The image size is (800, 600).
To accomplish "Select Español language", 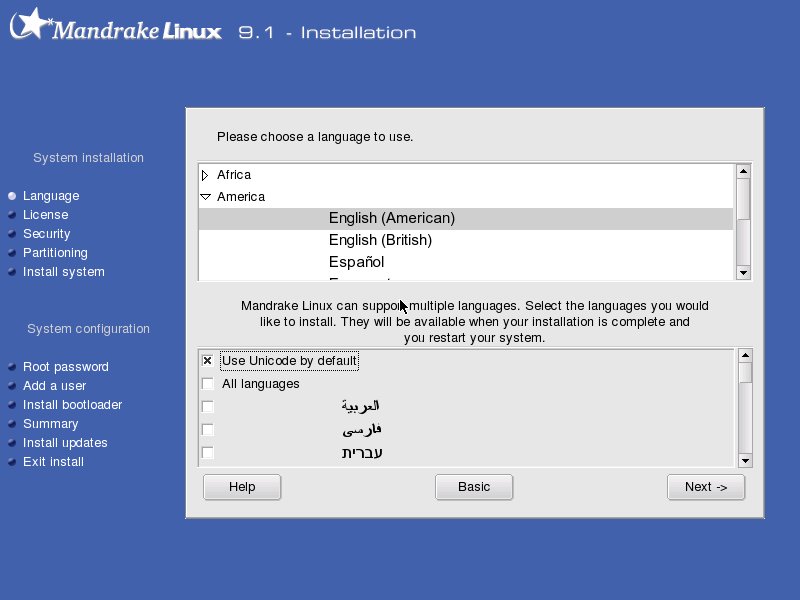I will (x=466, y=262).
